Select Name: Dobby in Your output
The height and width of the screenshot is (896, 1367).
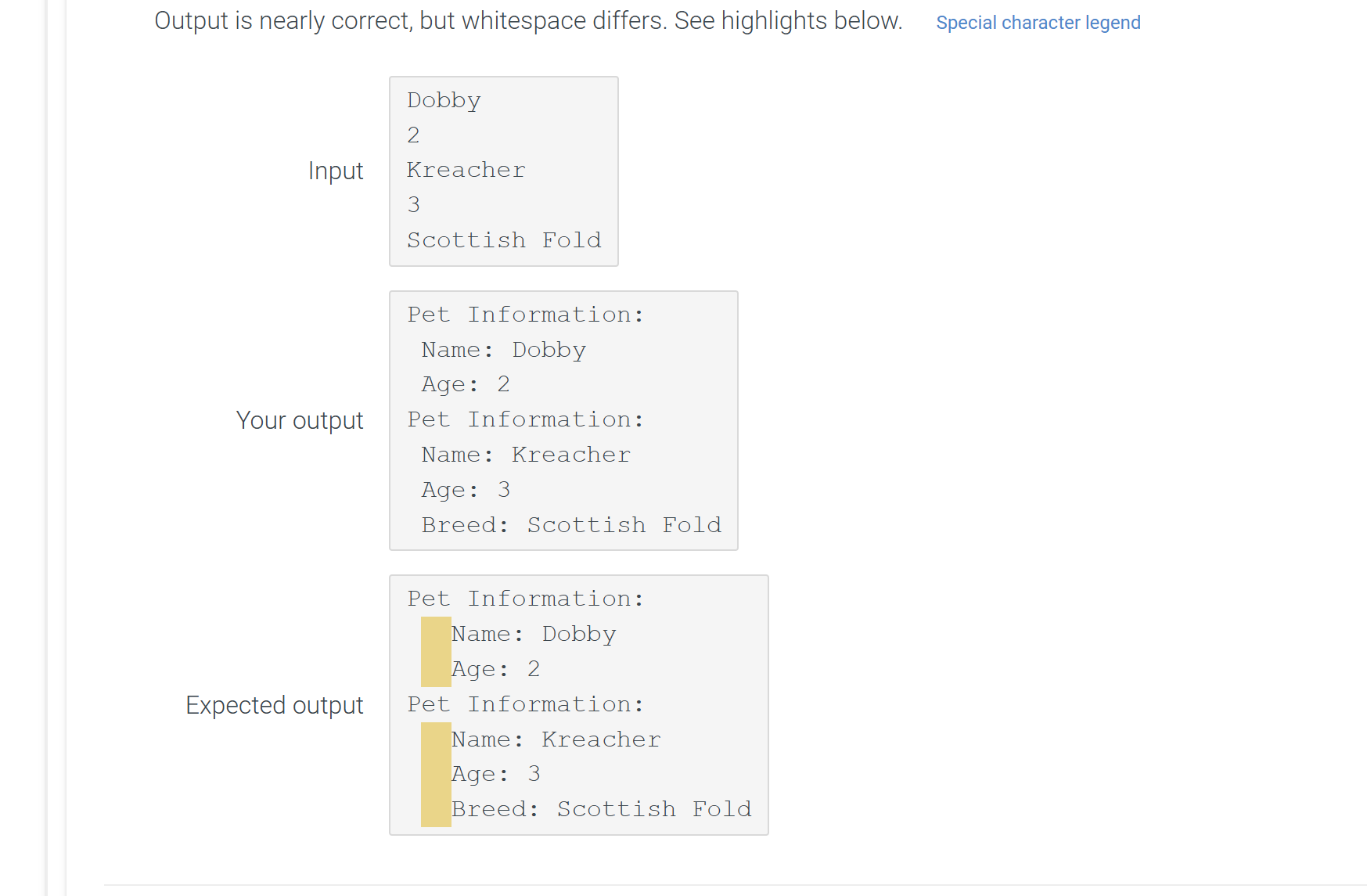[x=503, y=349]
